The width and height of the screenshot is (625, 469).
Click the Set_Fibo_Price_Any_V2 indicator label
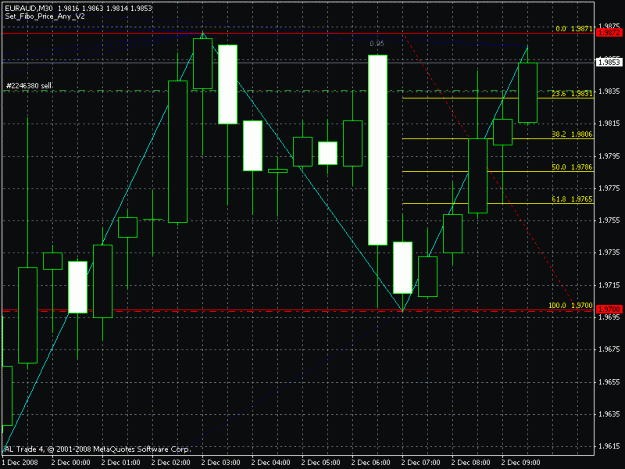pyautogui.click(x=45, y=17)
